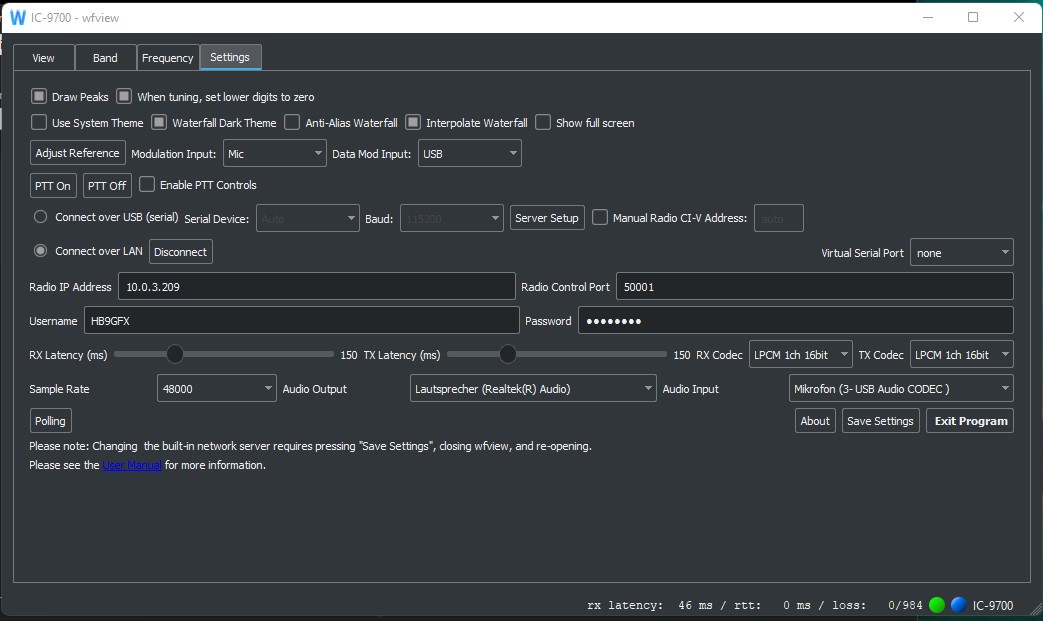Click the Disconnect button
The image size is (1043, 621).
(x=180, y=252)
